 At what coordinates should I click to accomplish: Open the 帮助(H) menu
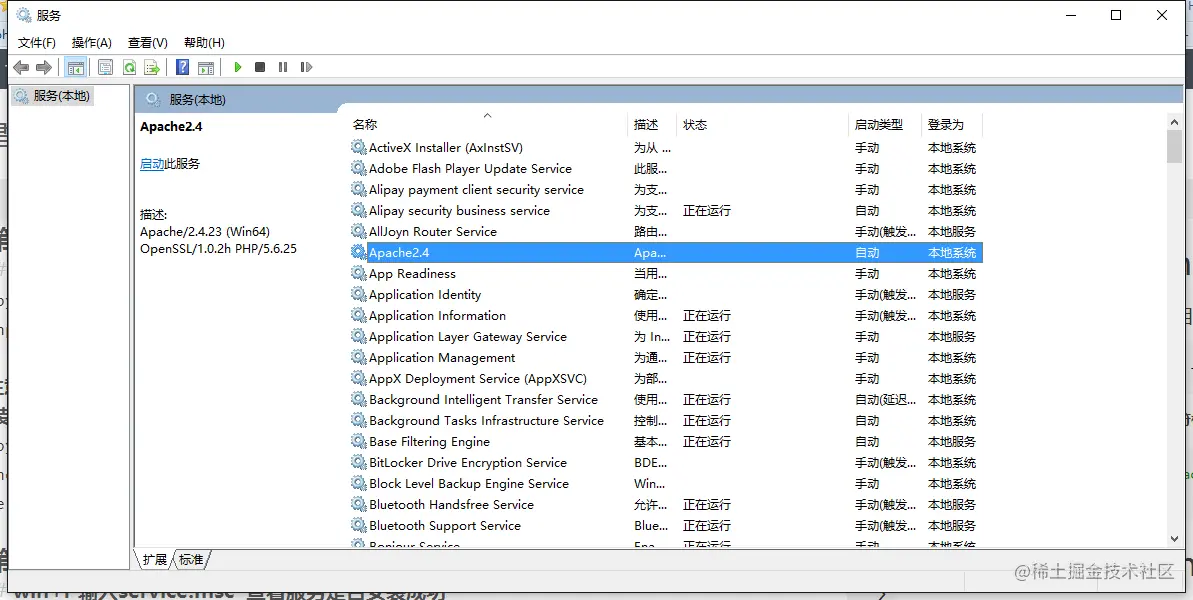click(204, 43)
